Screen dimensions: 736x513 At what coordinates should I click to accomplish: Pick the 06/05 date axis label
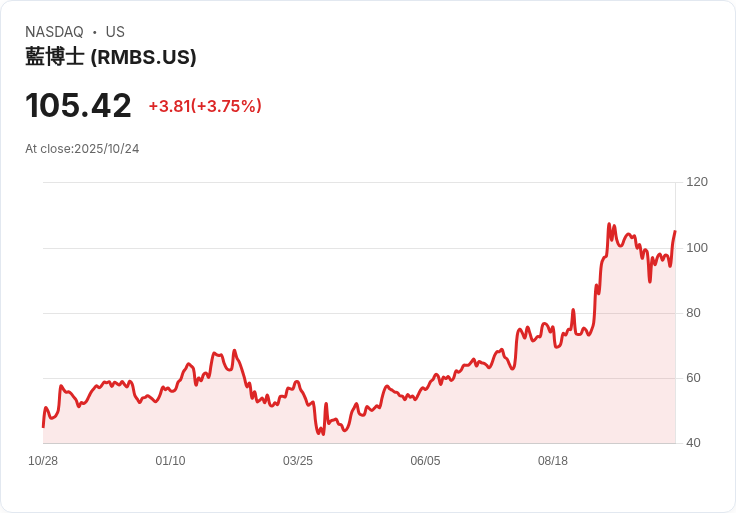[425, 461]
